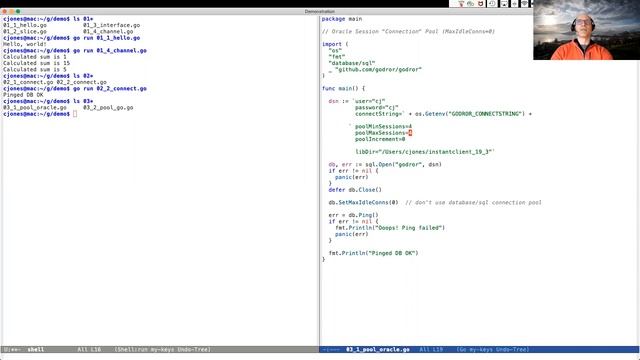Click '01_4_channel.go' in the ls output
This screenshot has height=360, width=640.
[108, 31]
